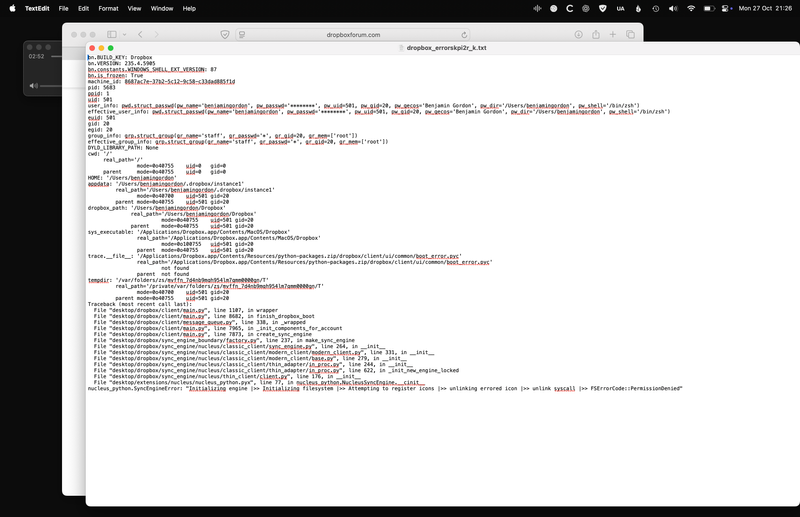Click the 'effective_user_info' line

pos(379,112)
